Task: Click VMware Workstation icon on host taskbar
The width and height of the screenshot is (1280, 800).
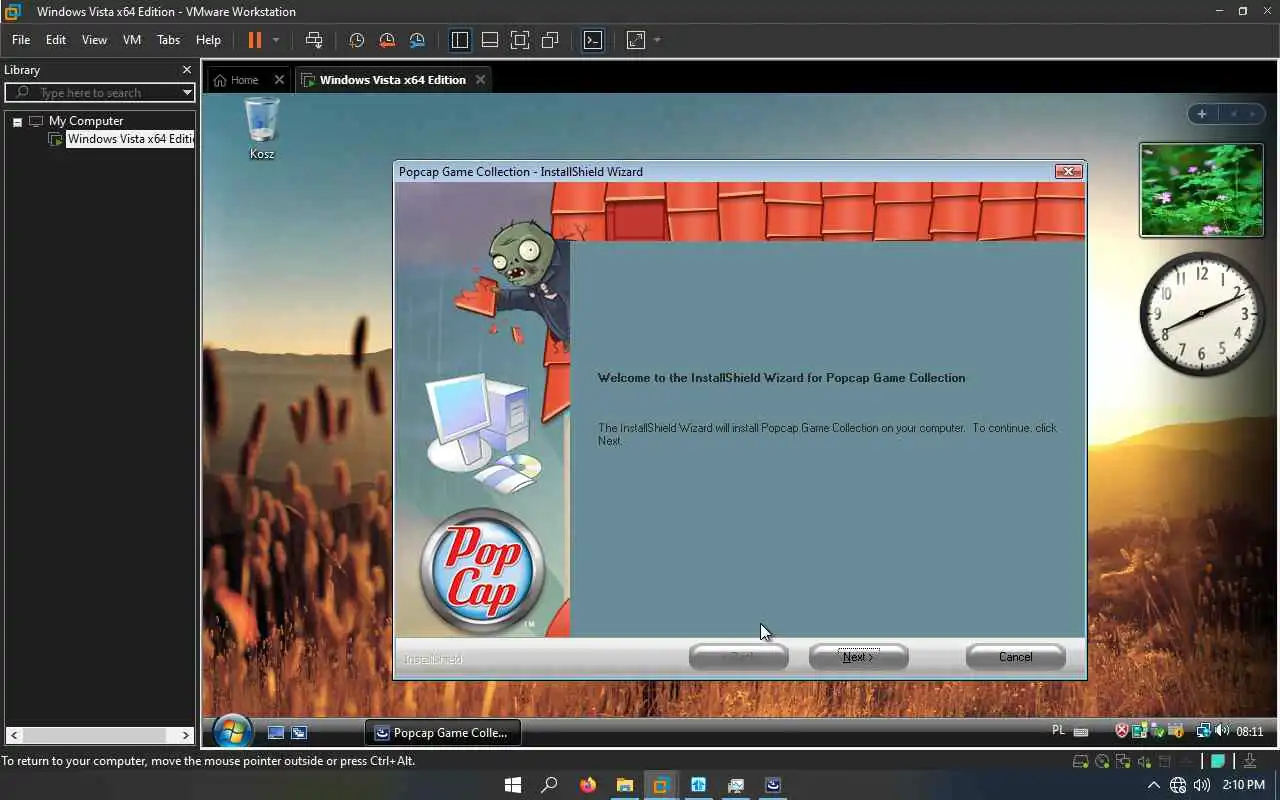Action: click(x=661, y=785)
